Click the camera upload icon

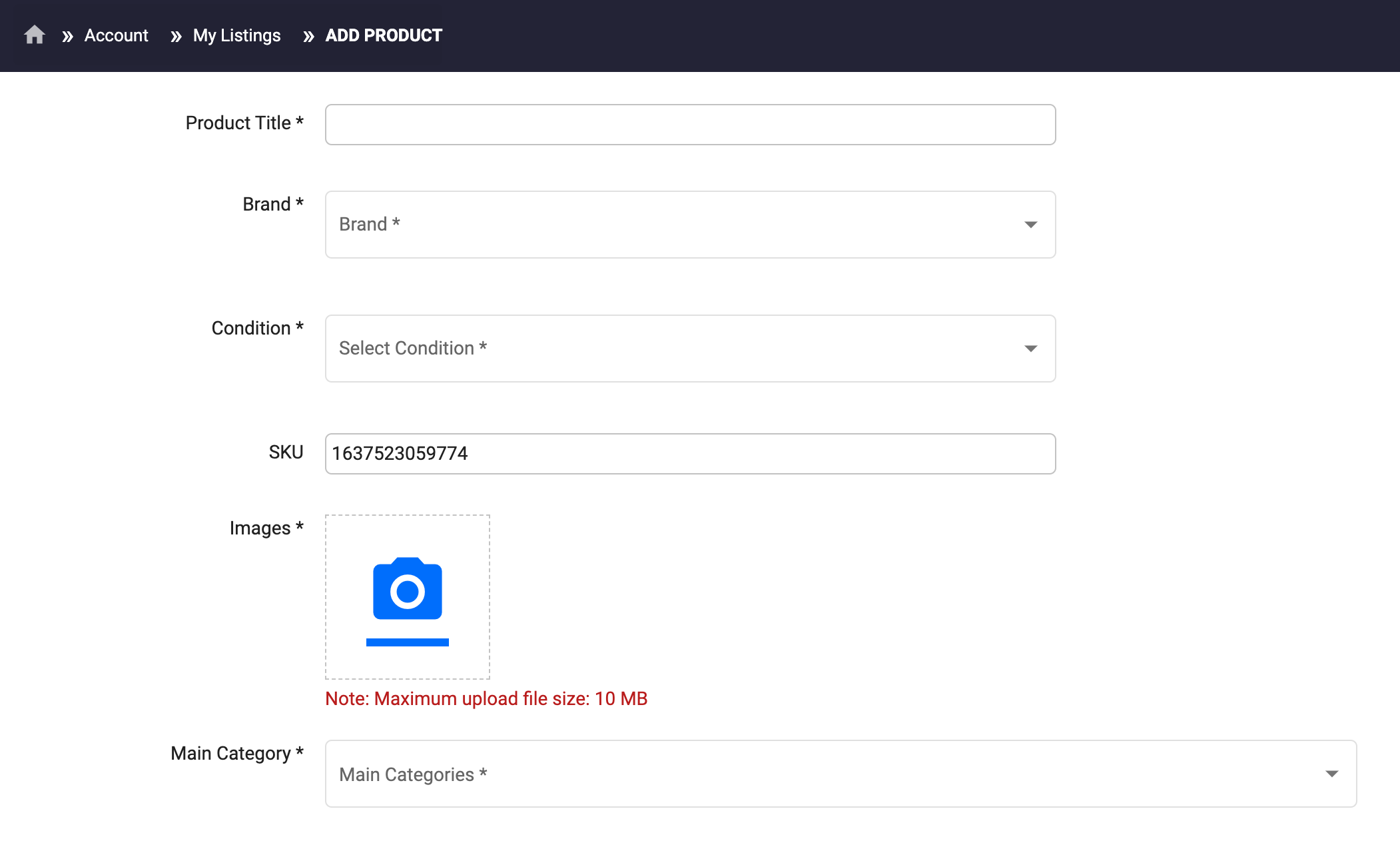pyautogui.click(x=407, y=589)
